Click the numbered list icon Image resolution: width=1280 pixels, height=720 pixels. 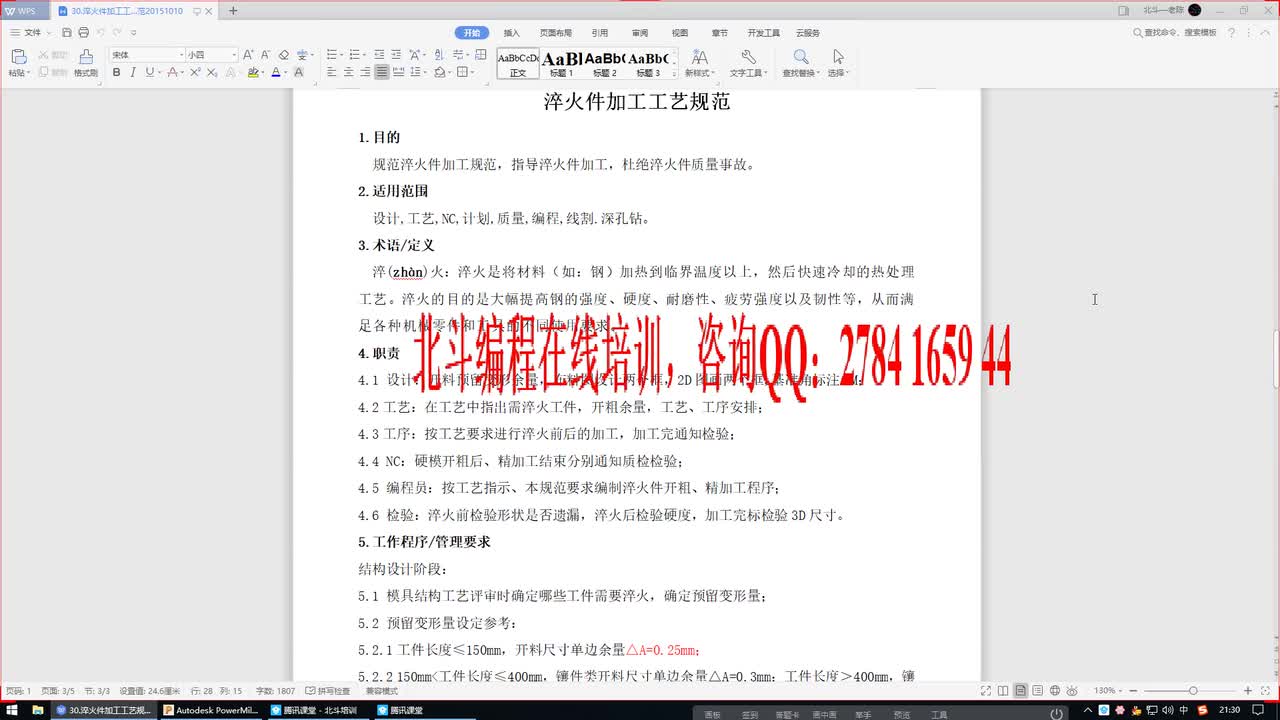pyautogui.click(x=355, y=55)
